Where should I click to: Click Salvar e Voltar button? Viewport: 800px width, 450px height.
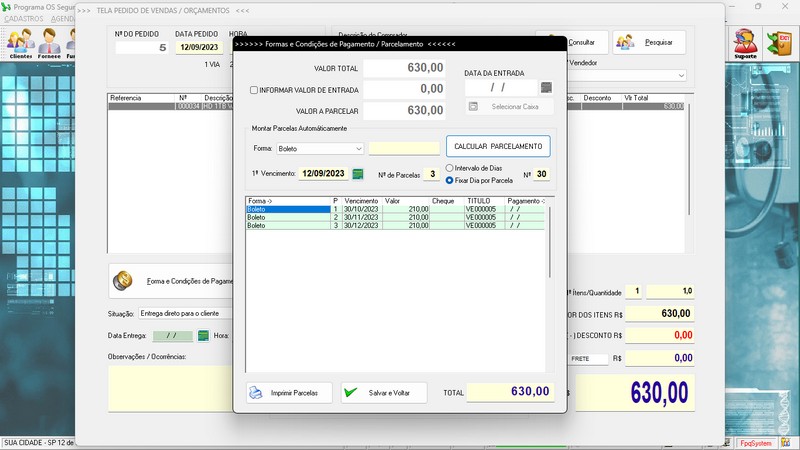[384, 393]
